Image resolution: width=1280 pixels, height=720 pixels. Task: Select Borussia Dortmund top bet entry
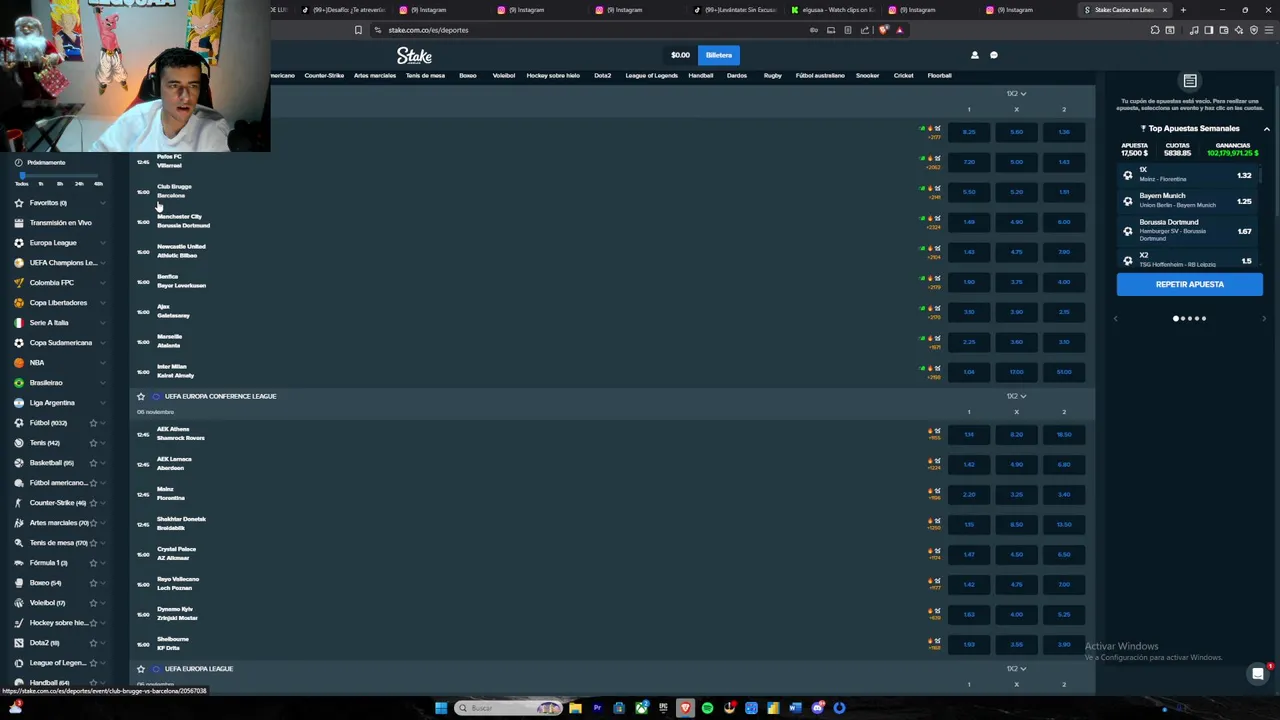[1189, 231]
